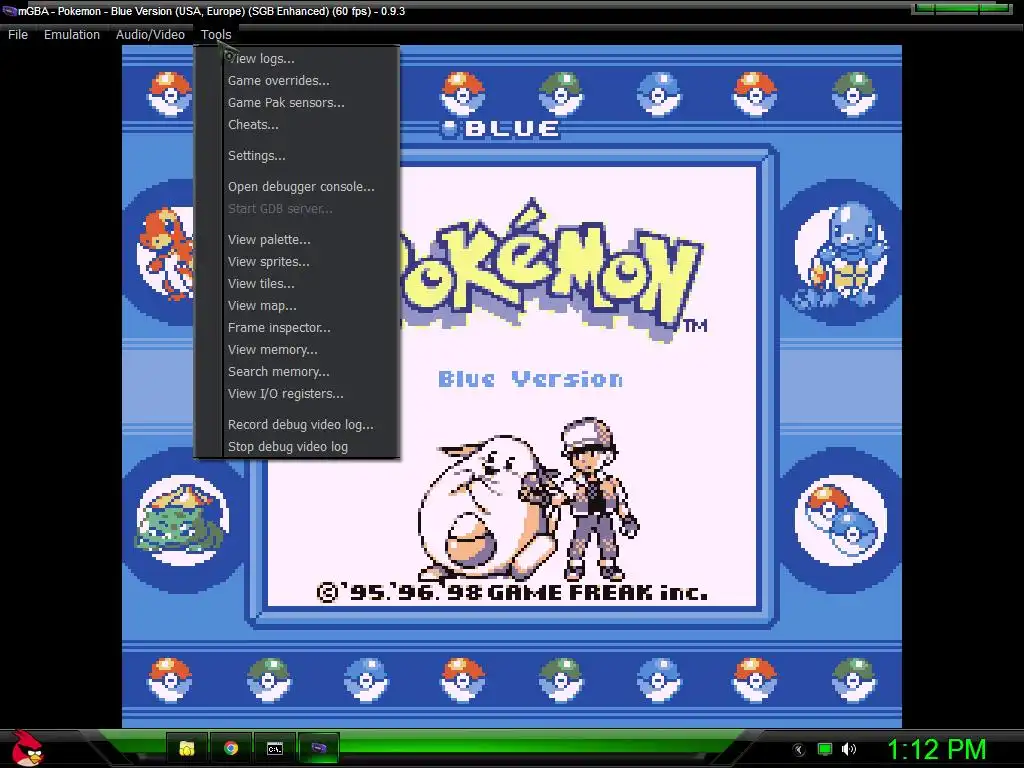Choose View I/O registers... menu entry
This screenshot has width=1024, height=768.
(x=298, y=394)
